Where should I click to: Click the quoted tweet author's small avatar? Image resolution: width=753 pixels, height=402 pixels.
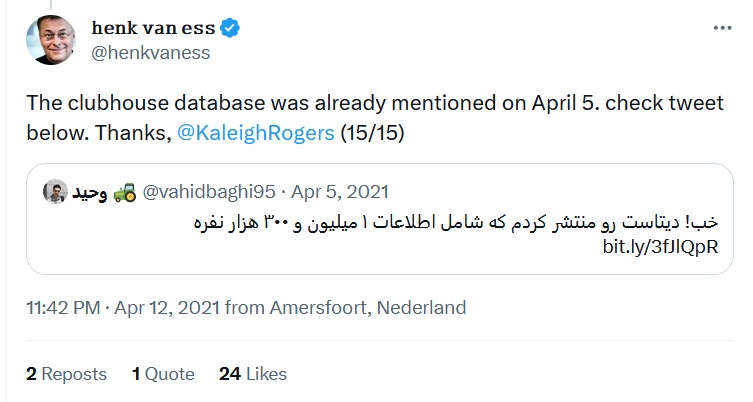(59, 191)
